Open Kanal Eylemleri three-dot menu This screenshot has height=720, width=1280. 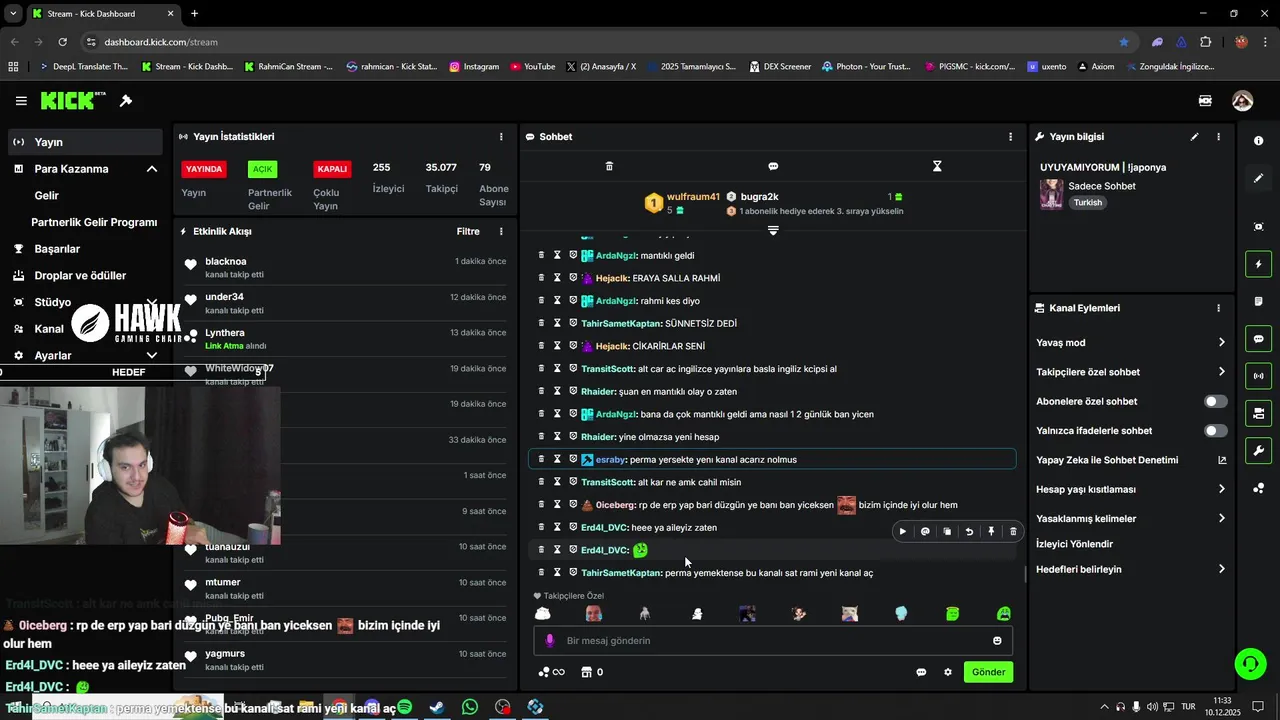click(x=1218, y=308)
